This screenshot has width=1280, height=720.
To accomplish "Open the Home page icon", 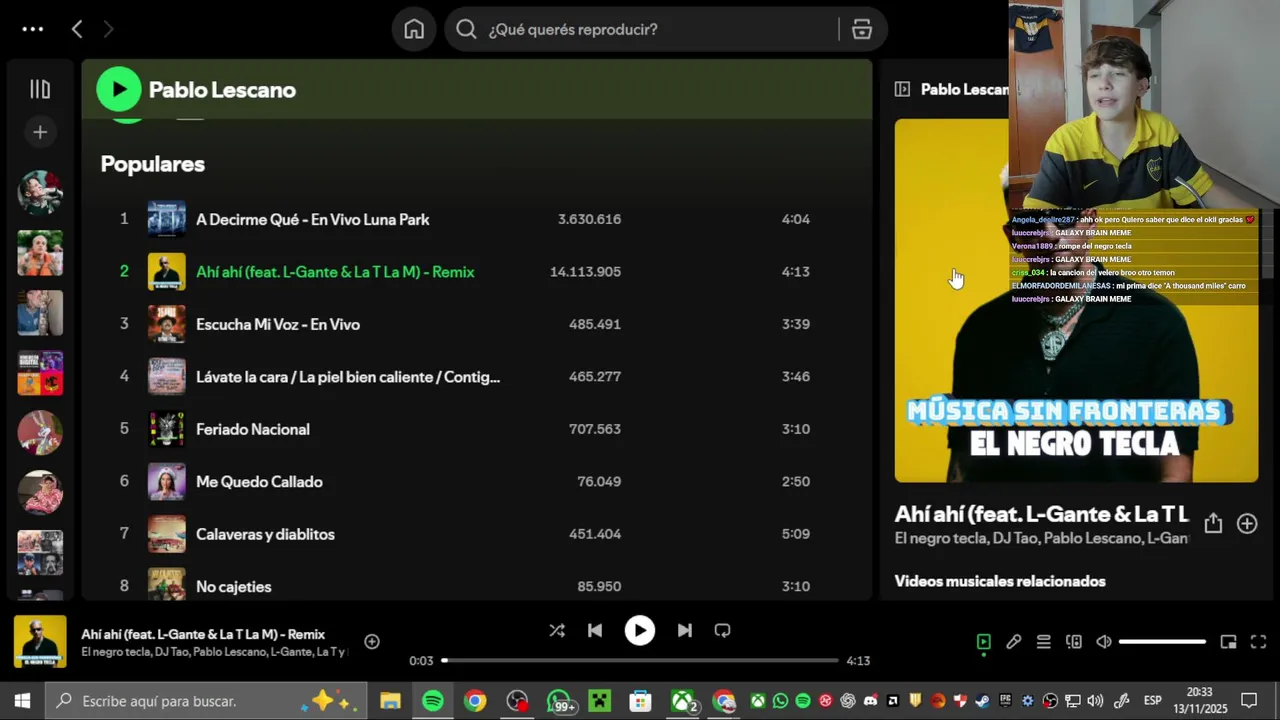I will point(414,29).
